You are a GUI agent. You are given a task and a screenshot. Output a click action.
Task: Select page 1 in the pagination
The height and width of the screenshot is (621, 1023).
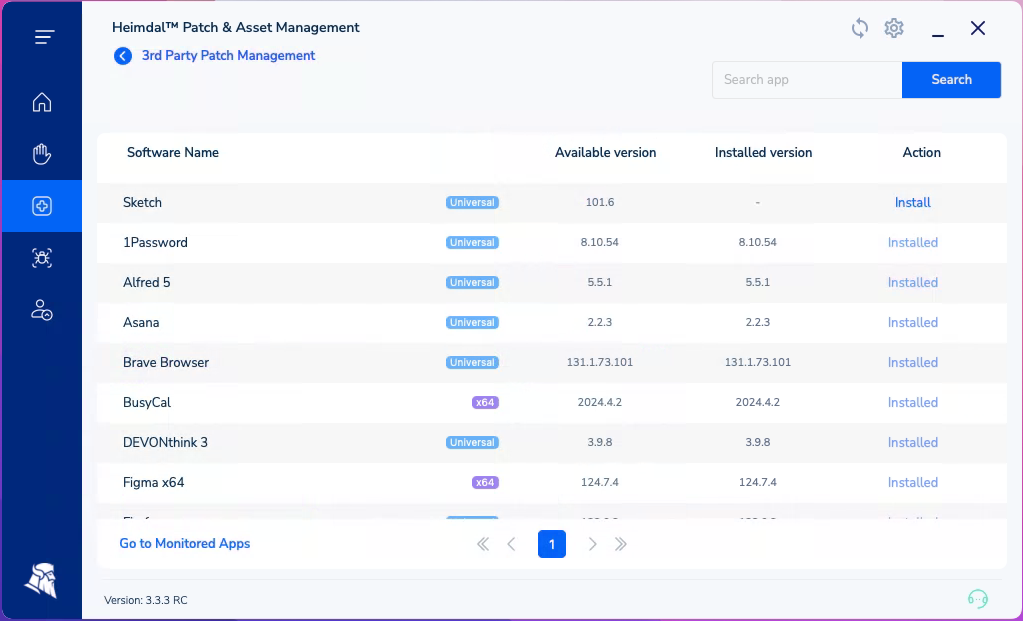click(552, 544)
